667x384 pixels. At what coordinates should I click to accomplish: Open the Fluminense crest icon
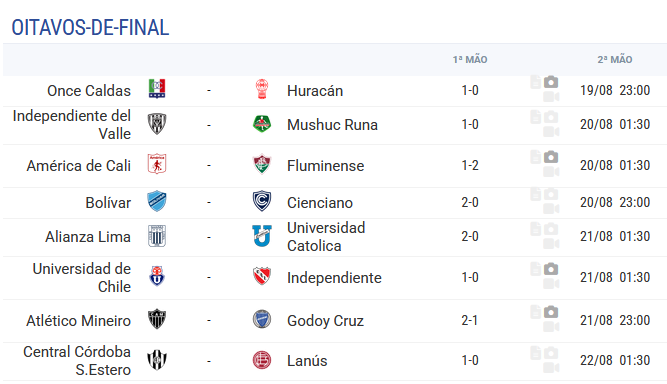coord(262,164)
